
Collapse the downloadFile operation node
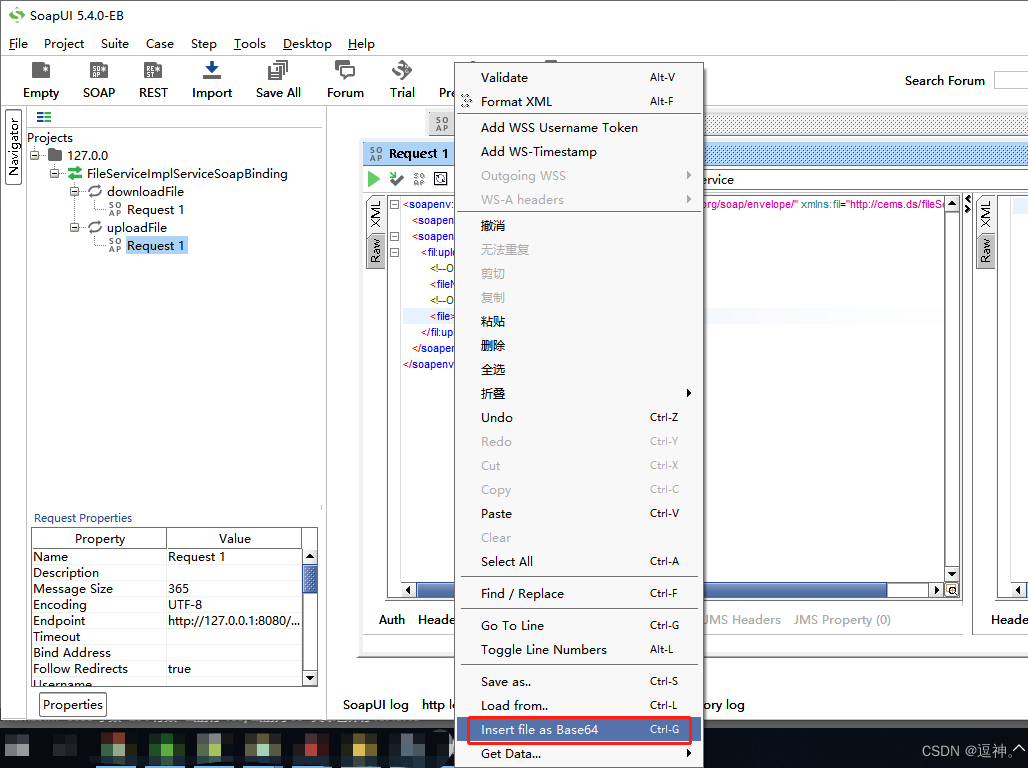75,192
